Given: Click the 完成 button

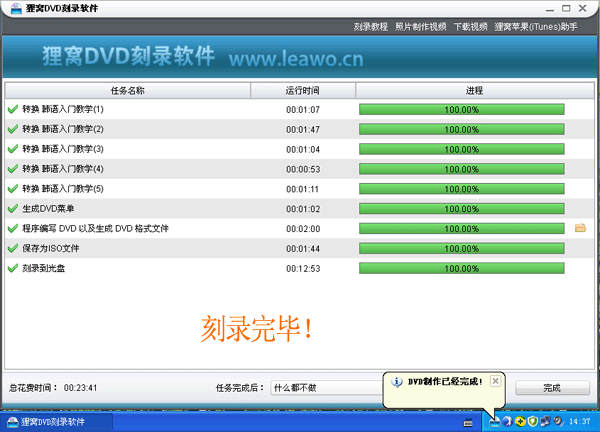Looking at the screenshot, I should [x=552, y=388].
